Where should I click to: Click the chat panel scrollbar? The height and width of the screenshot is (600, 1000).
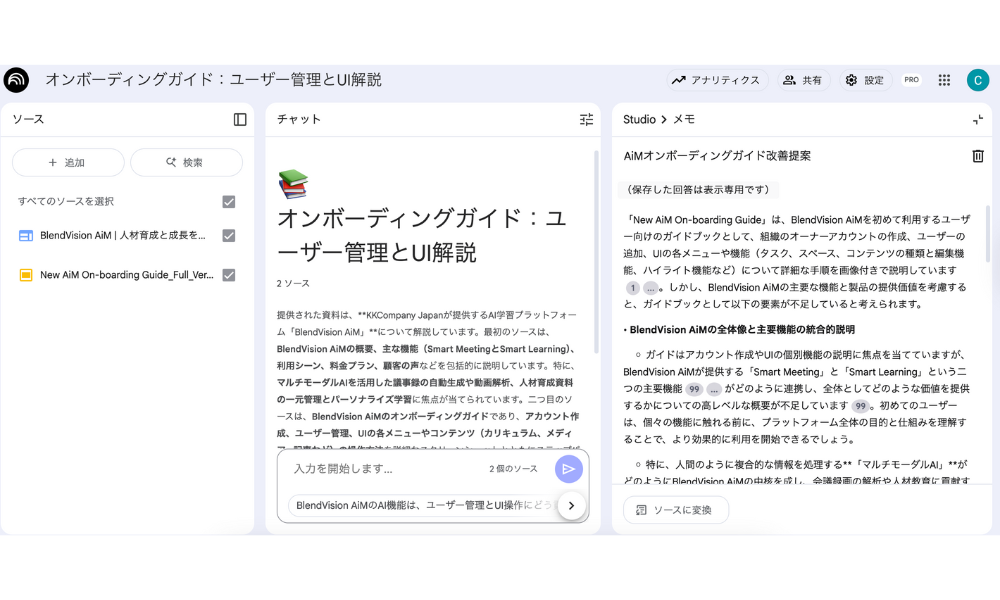(596, 252)
